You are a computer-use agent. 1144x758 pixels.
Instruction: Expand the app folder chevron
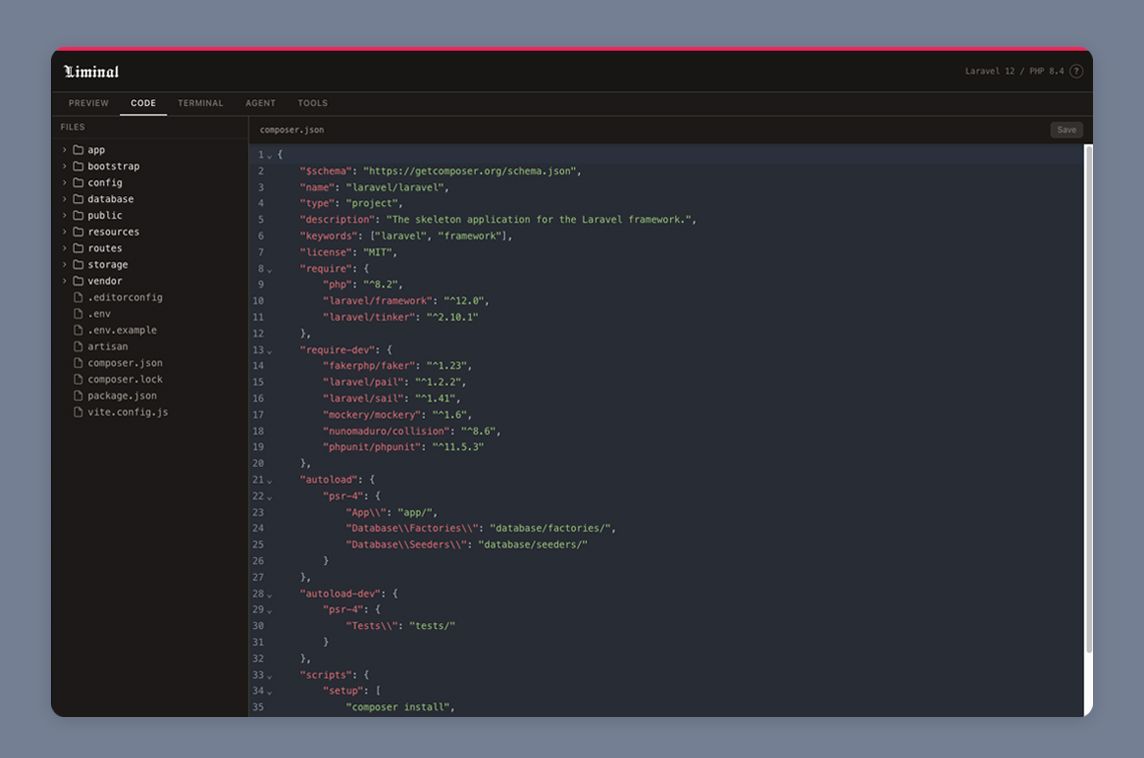[64, 150]
